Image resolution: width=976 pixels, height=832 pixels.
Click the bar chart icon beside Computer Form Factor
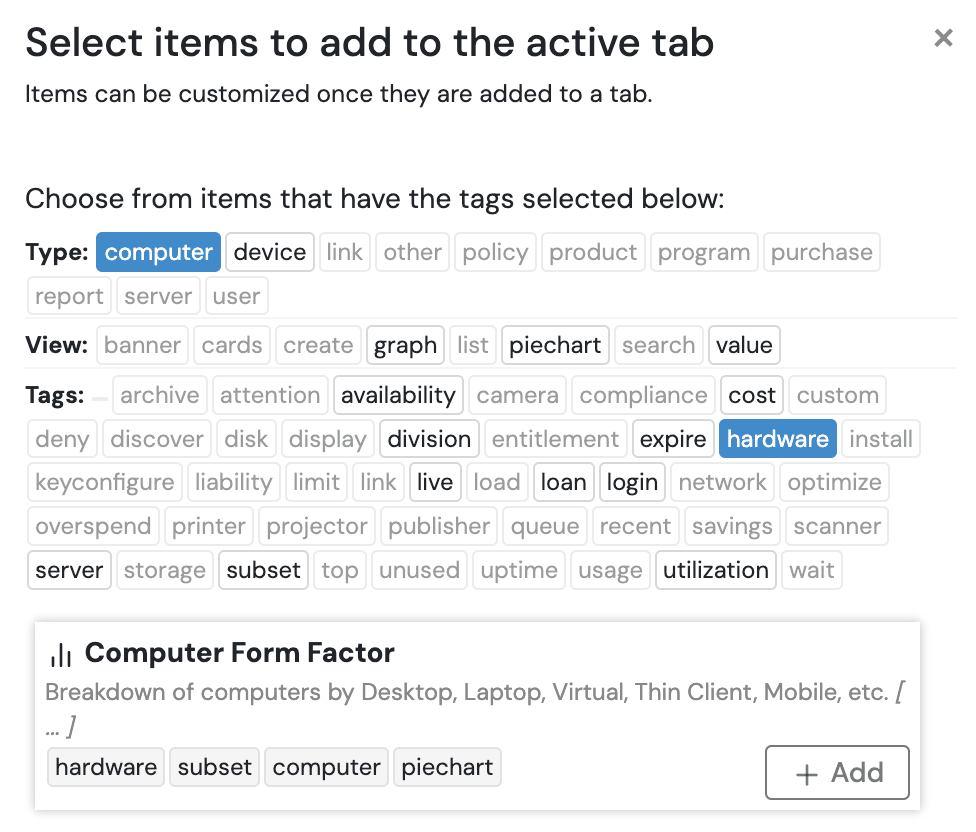pos(60,652)
